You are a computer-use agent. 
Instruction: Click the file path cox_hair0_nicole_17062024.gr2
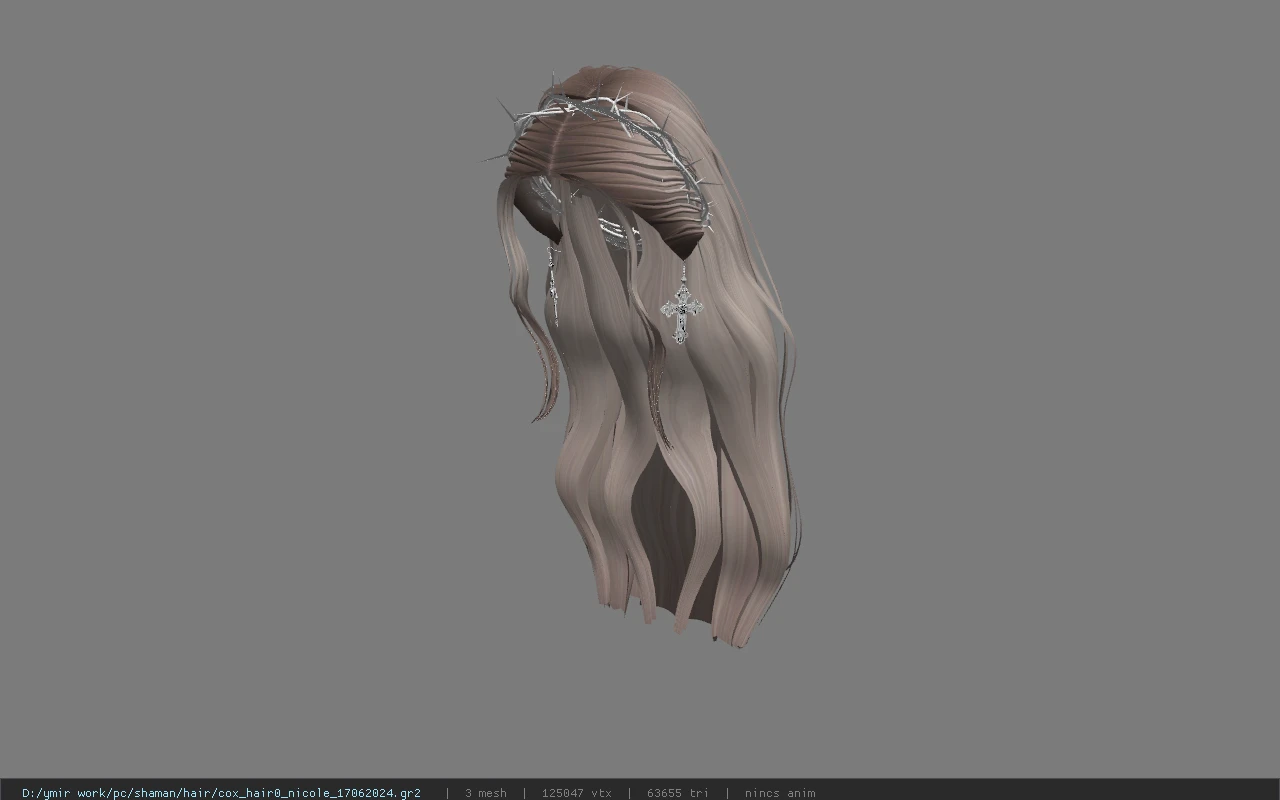221,793
